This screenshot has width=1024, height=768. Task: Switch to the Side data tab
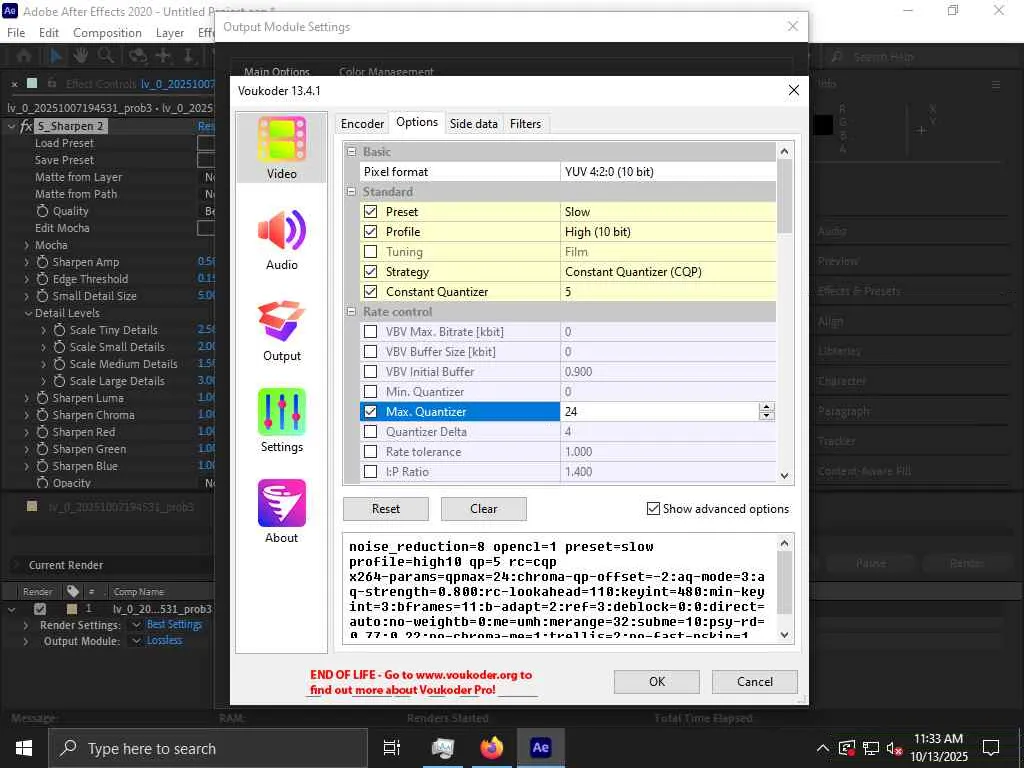[x=473, y=123]
